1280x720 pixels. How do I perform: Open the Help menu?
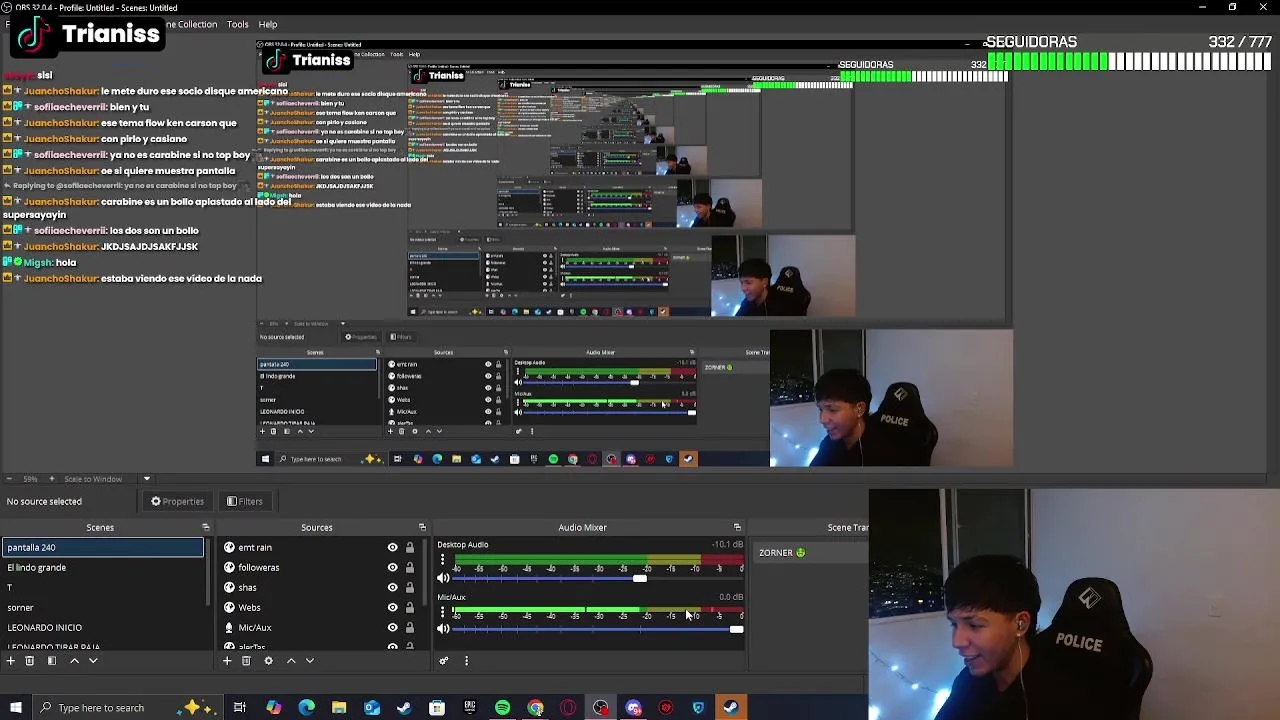(x=268, y=24)
